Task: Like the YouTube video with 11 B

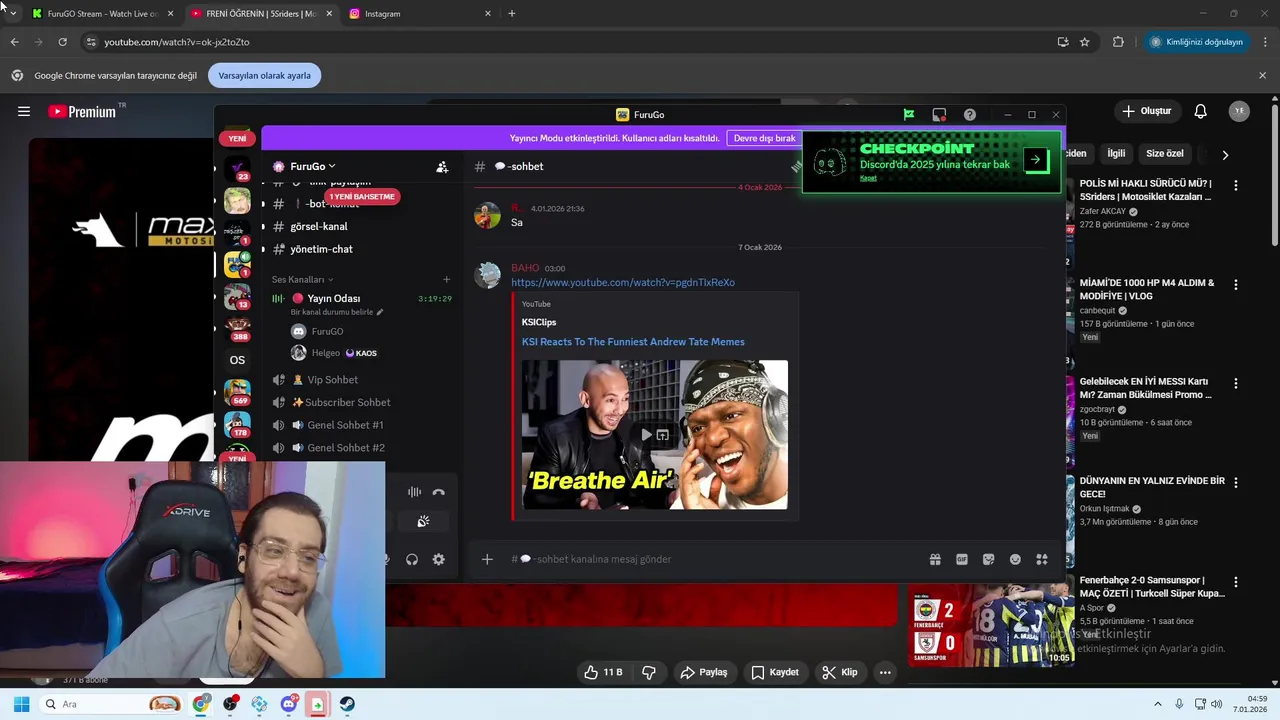Action: pyautogui.click(x=604, y=672)
